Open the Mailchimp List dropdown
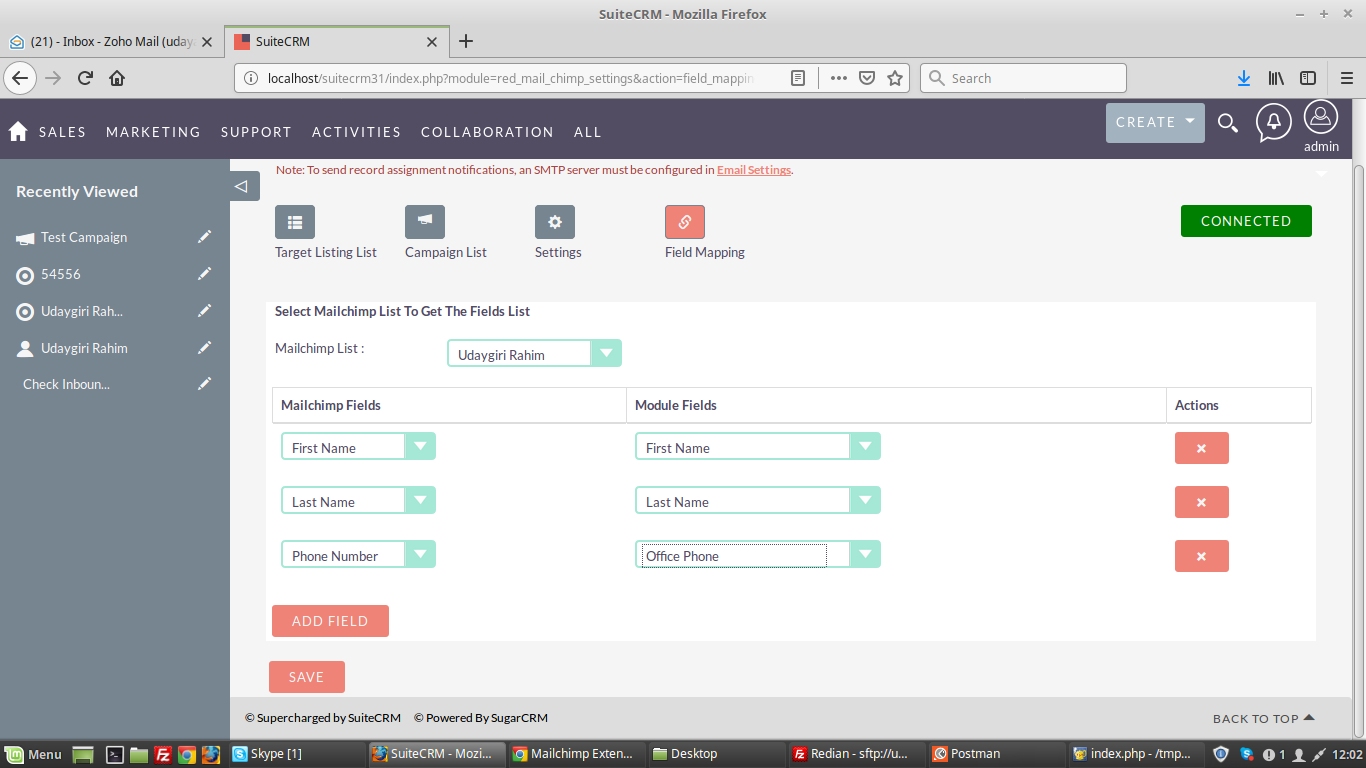Screen dimensions: 1366x768 coord(534,353)
